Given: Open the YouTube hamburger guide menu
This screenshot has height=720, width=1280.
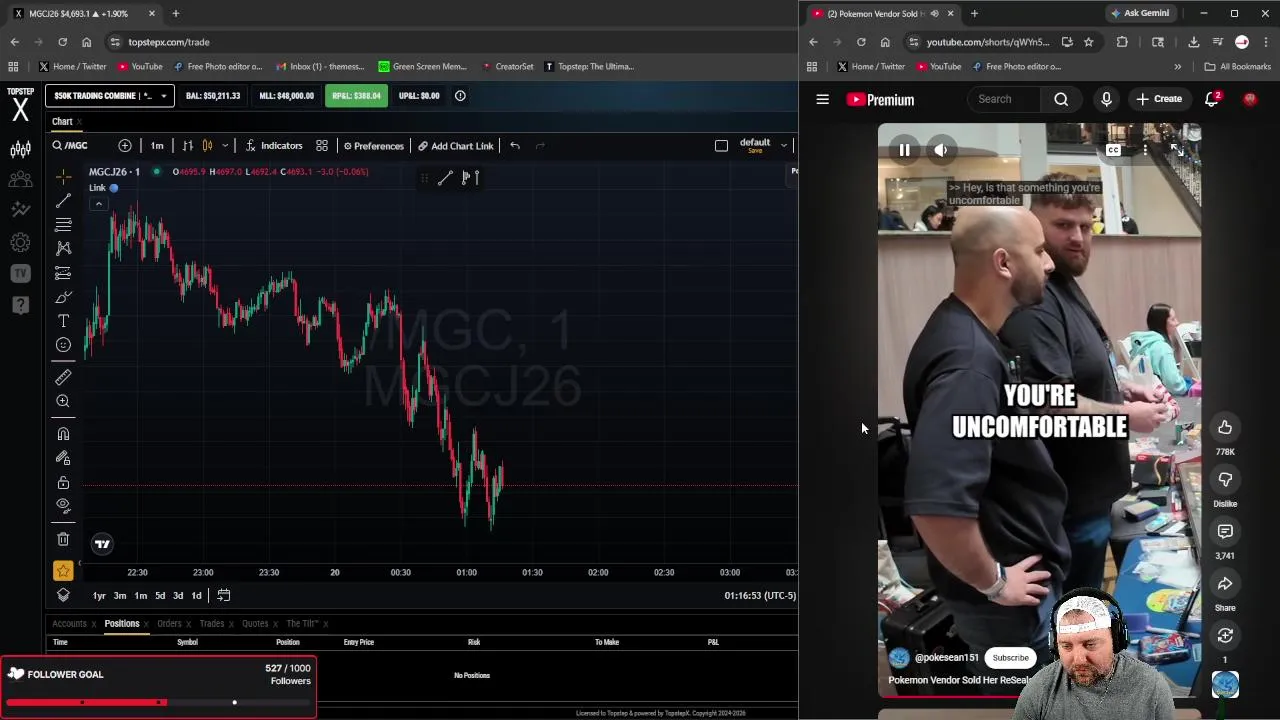Looking at the screenshot, I should (822, 99).
